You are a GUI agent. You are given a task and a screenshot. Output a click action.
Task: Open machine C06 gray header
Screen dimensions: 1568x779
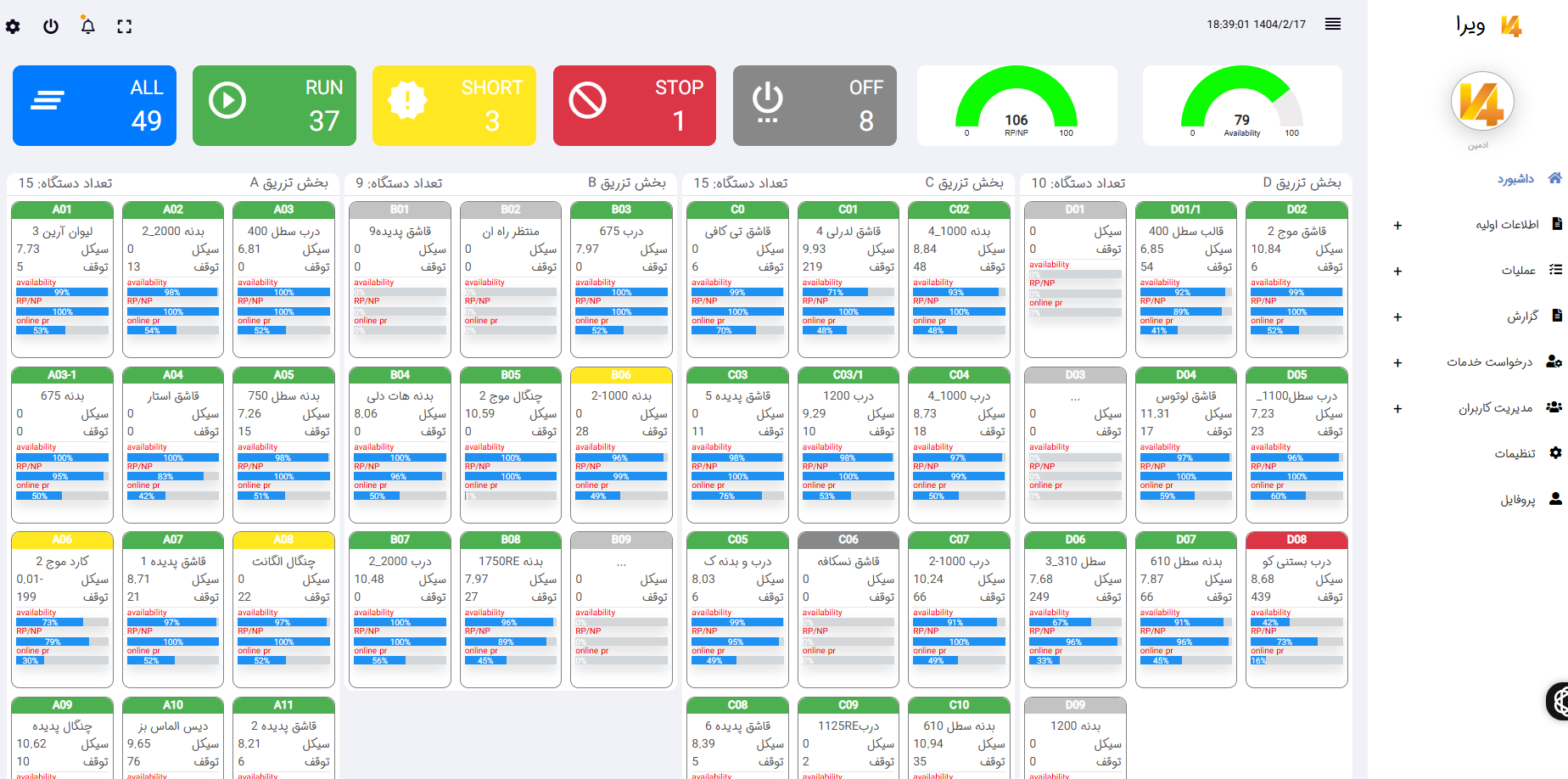pyautogui.click(x=848, y=540)
